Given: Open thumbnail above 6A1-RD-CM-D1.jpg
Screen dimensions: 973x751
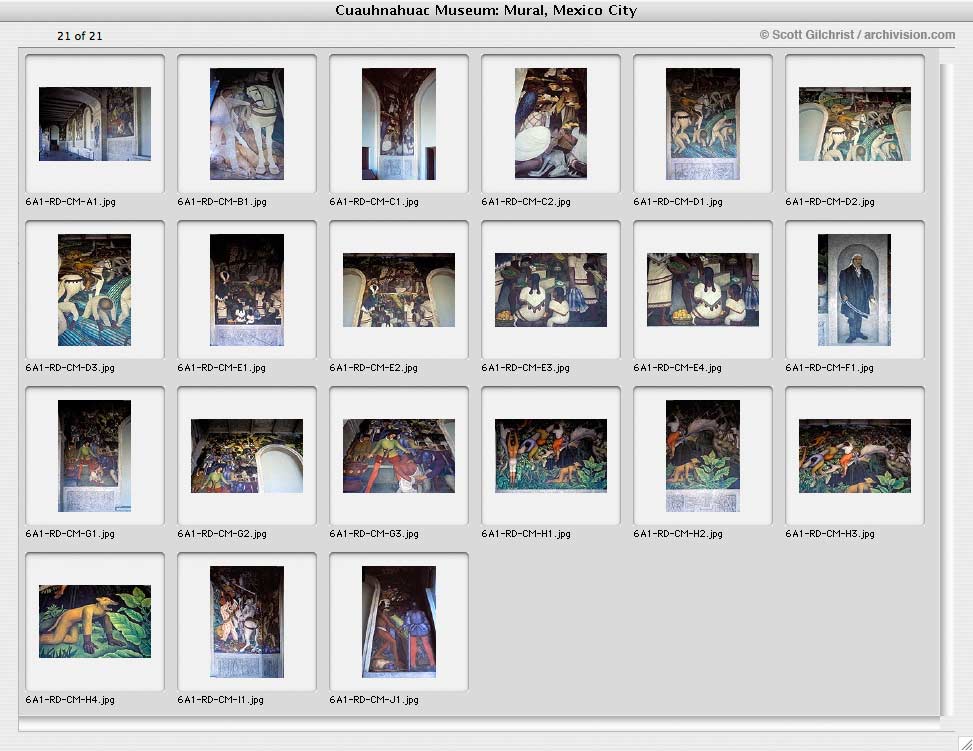Looking at the screenshot, I should [x=703, y=124].
